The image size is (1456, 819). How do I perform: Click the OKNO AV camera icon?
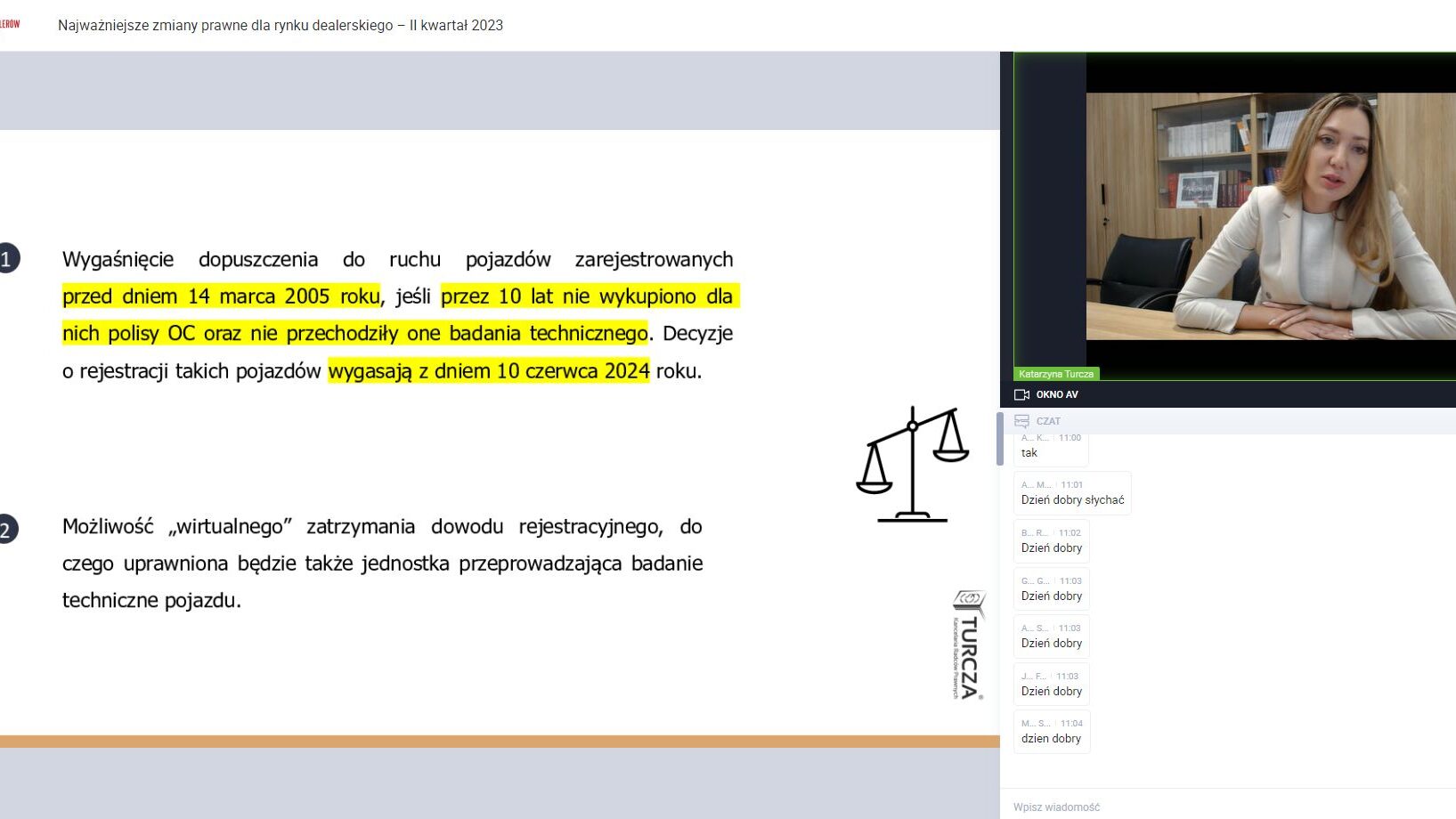pos(1021,394)
